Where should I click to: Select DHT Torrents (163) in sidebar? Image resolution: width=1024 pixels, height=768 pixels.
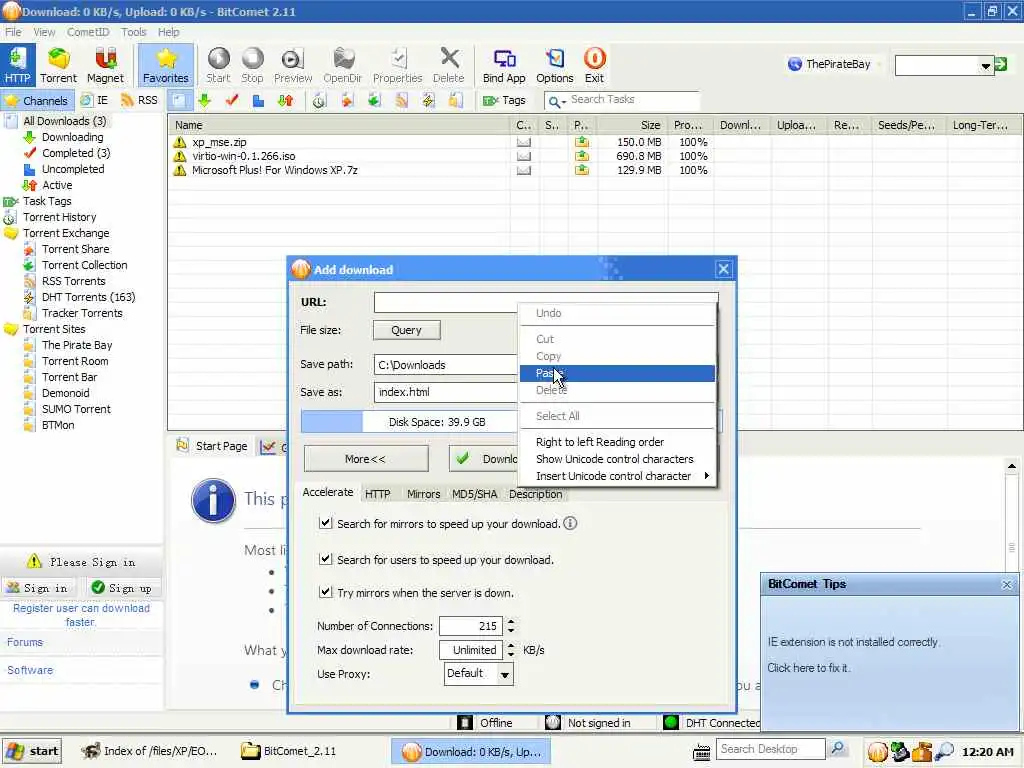point(88,297)
